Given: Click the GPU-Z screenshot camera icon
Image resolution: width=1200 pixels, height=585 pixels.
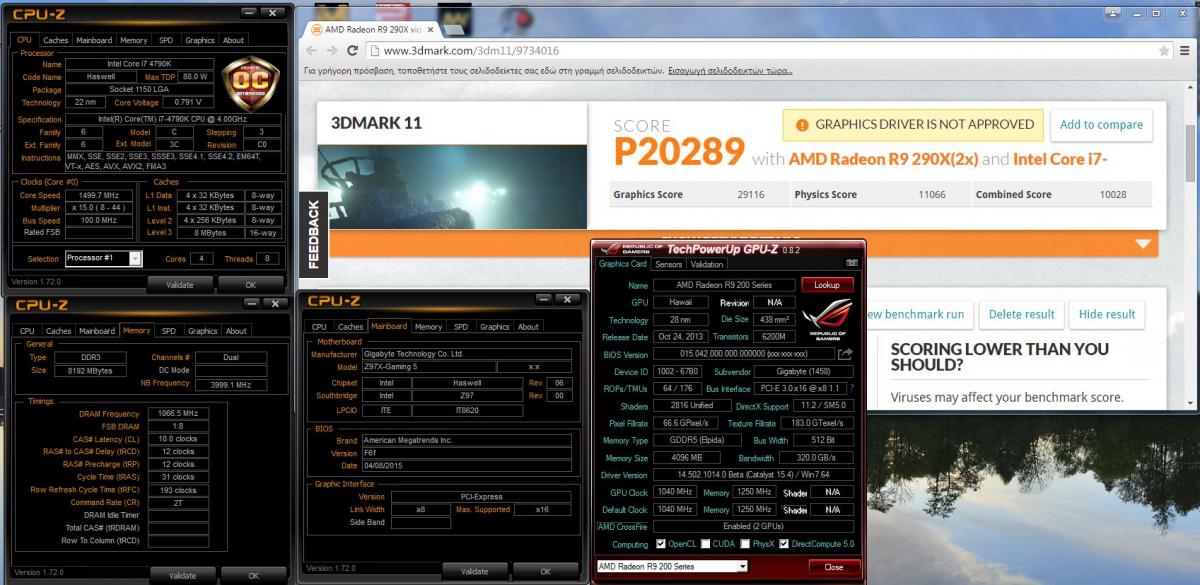Looking at the screenshot, I should tap(852, 265).
